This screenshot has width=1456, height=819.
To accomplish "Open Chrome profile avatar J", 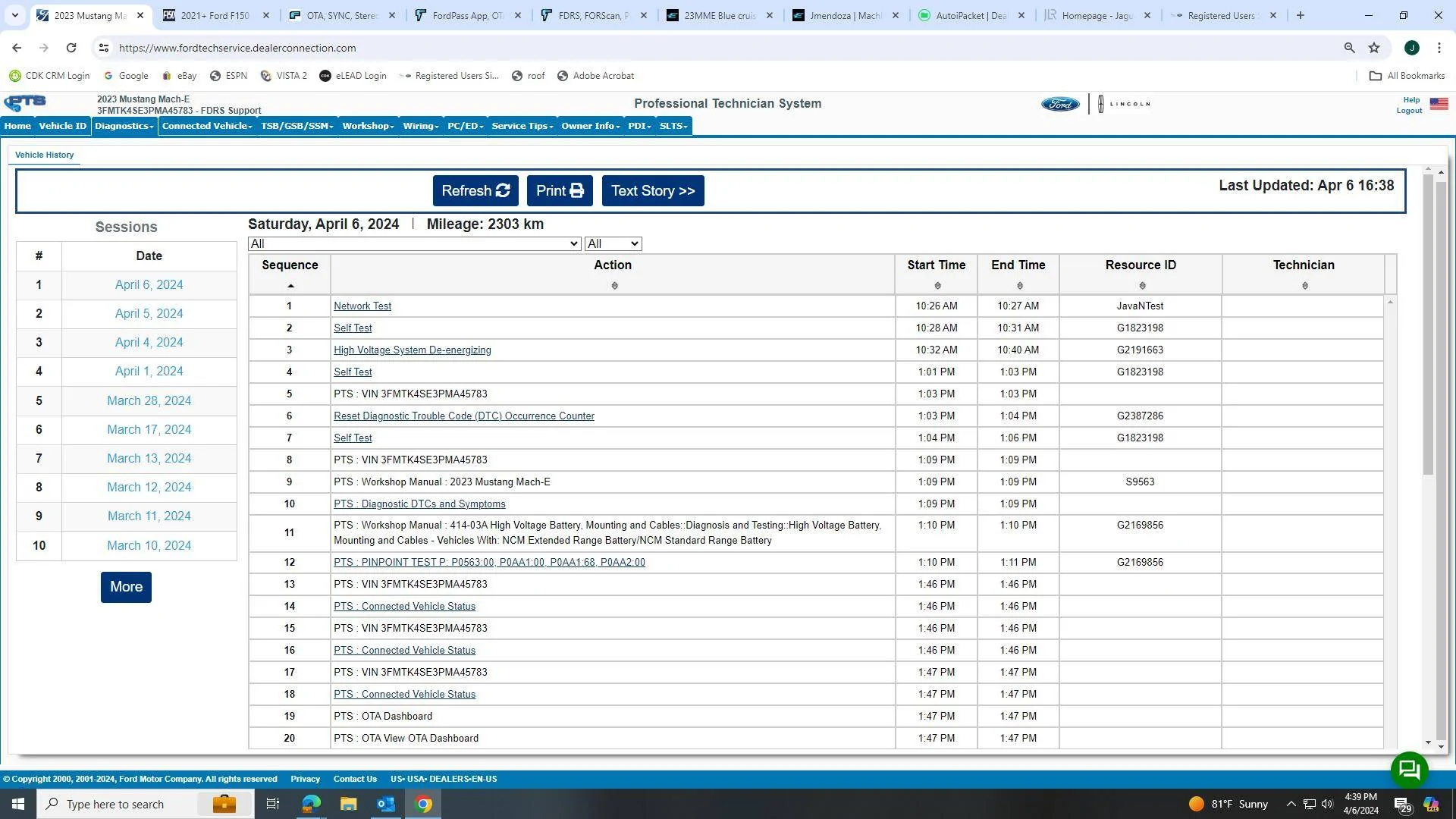I will (x=1412, y=48).
